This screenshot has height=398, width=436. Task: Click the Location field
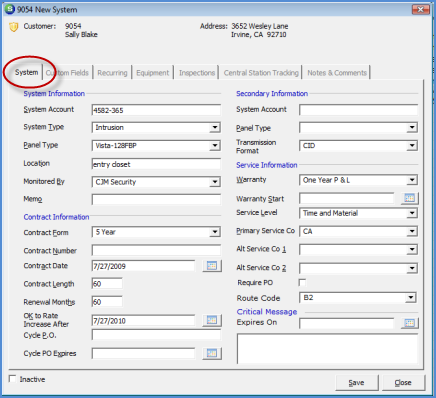[x=156, y=164]
